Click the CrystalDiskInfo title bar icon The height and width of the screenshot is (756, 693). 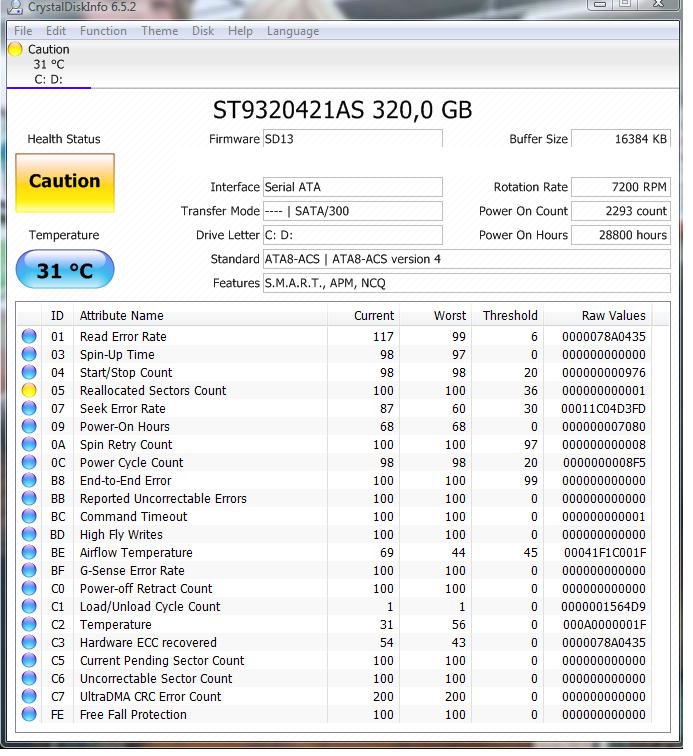point(16,6)
